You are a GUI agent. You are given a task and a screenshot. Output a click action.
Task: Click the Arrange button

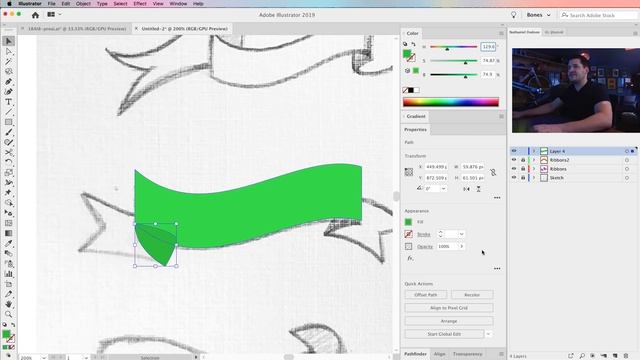pos(449,321)
